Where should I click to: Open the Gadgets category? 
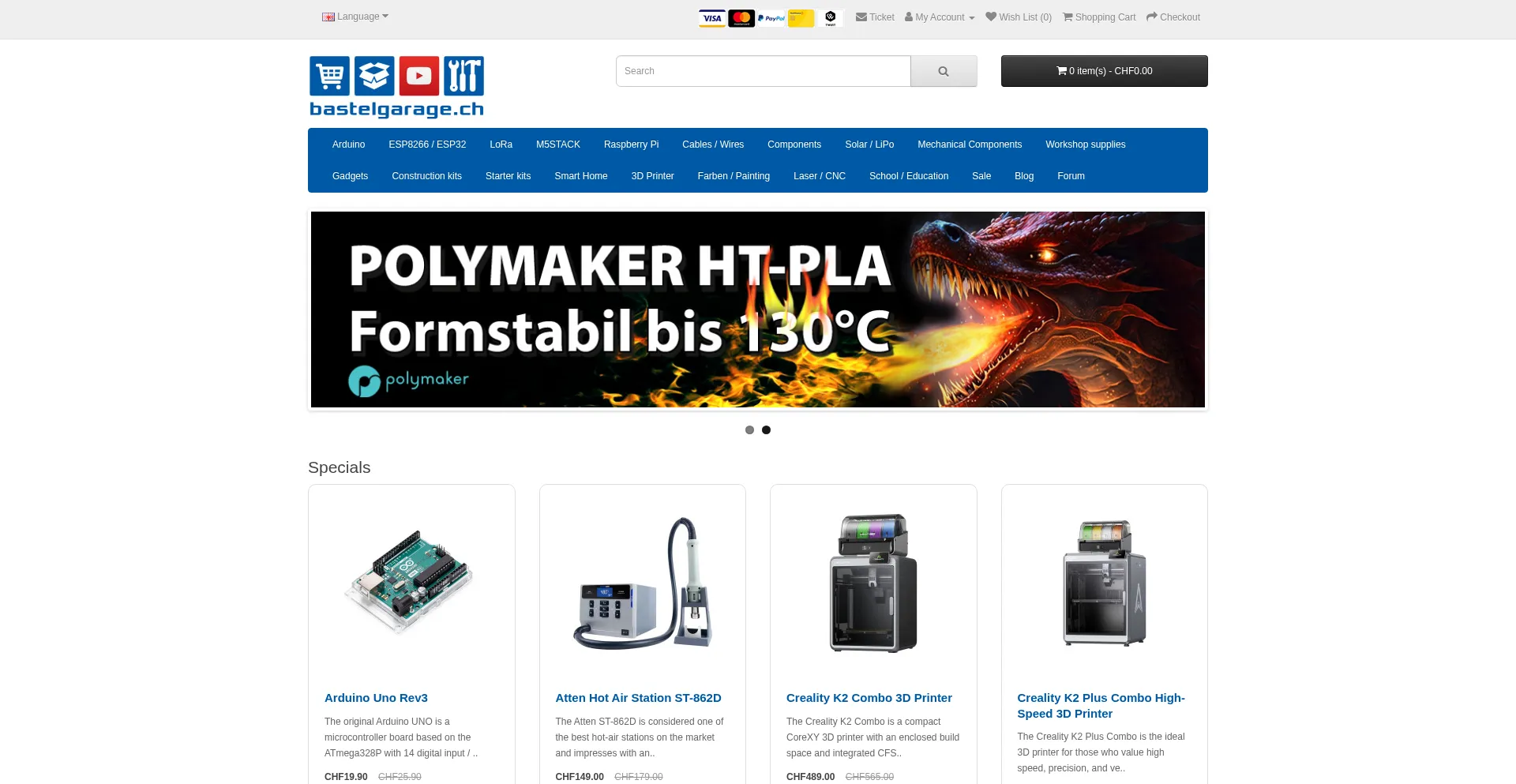[350, 176]
